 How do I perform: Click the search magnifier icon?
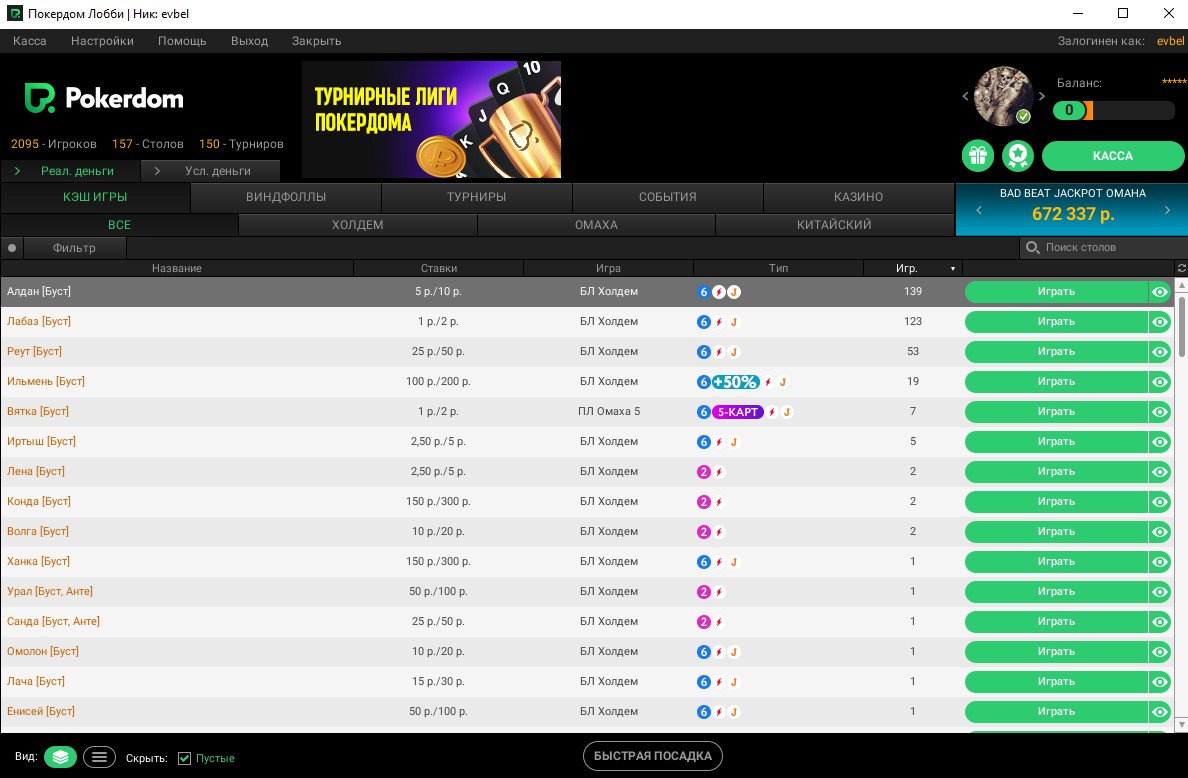coord(1032,247)
